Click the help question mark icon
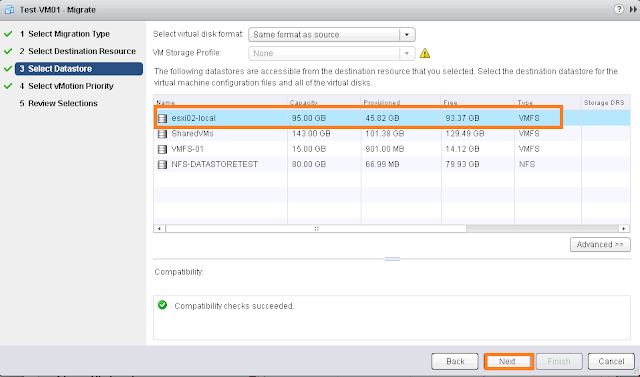Image resolution: width=640 pixels, height=377 pixels. (619, 9)
